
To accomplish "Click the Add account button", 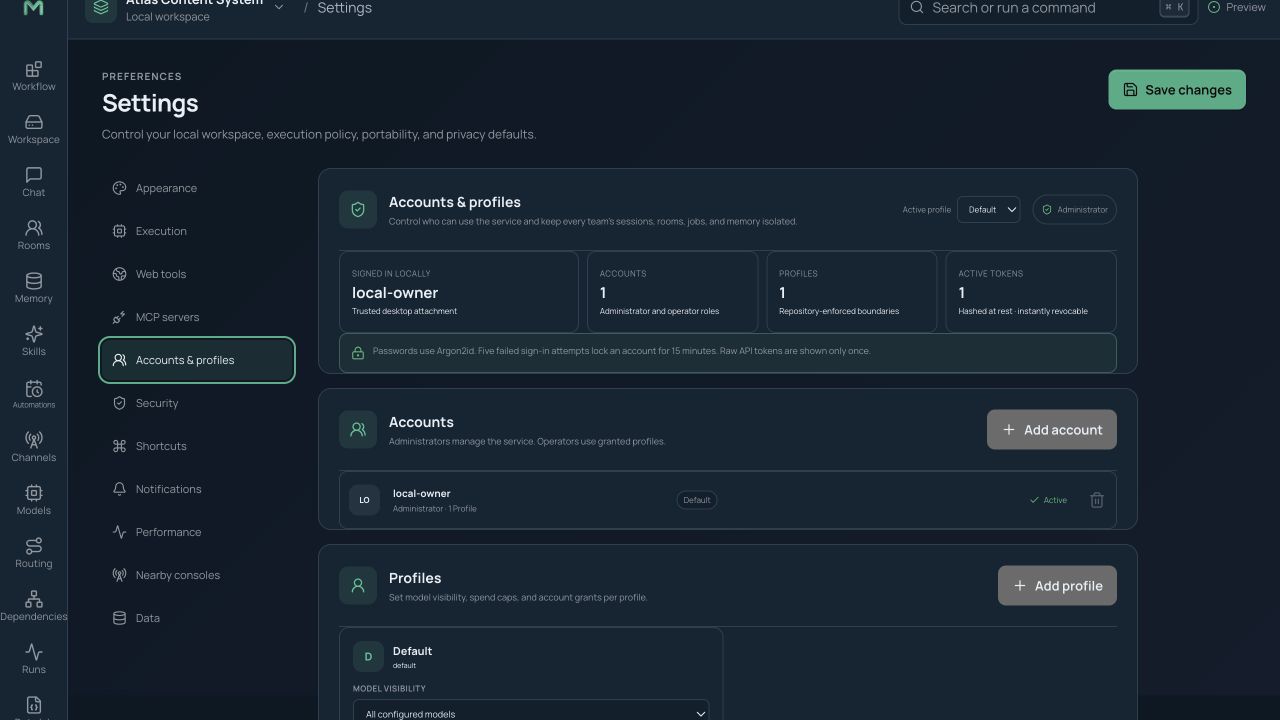I will pos(1052,430).
